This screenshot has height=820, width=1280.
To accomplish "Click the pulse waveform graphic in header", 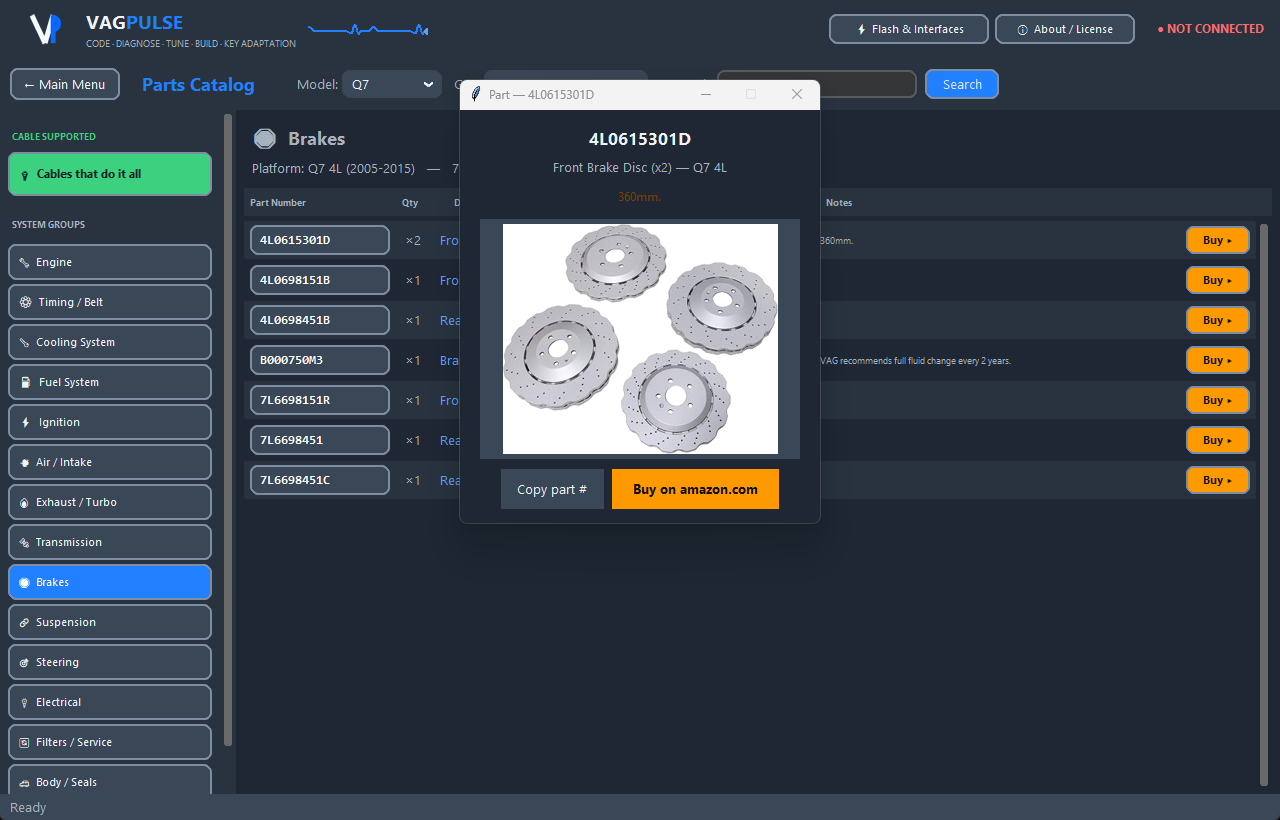I will (x=368, y=30).
